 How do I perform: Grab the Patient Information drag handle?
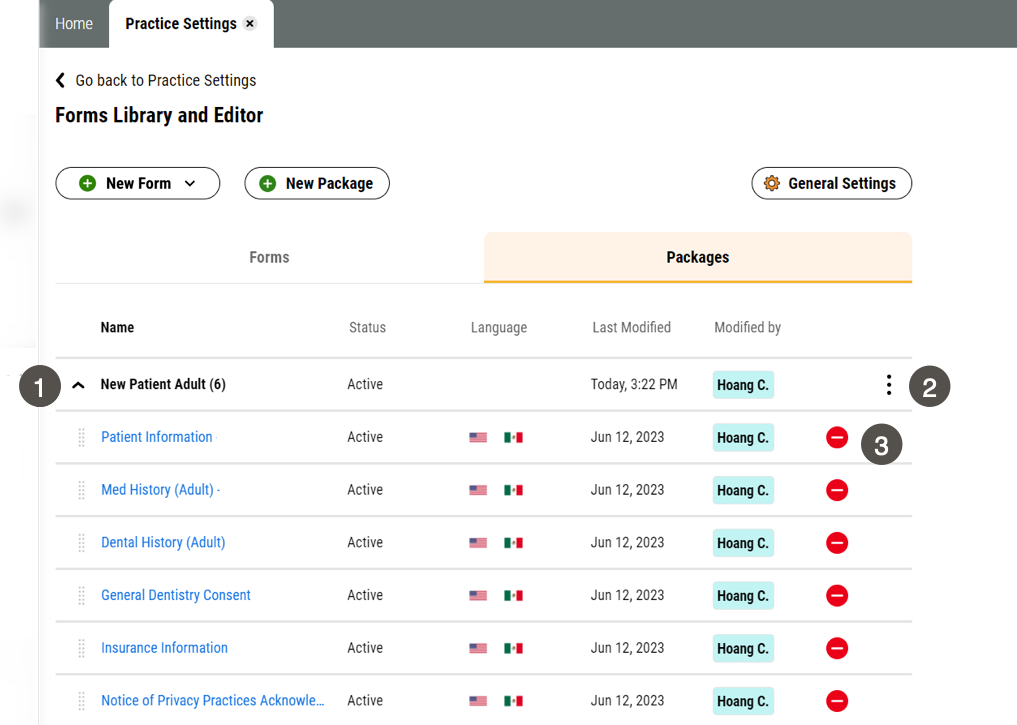[x=82, y=437]
